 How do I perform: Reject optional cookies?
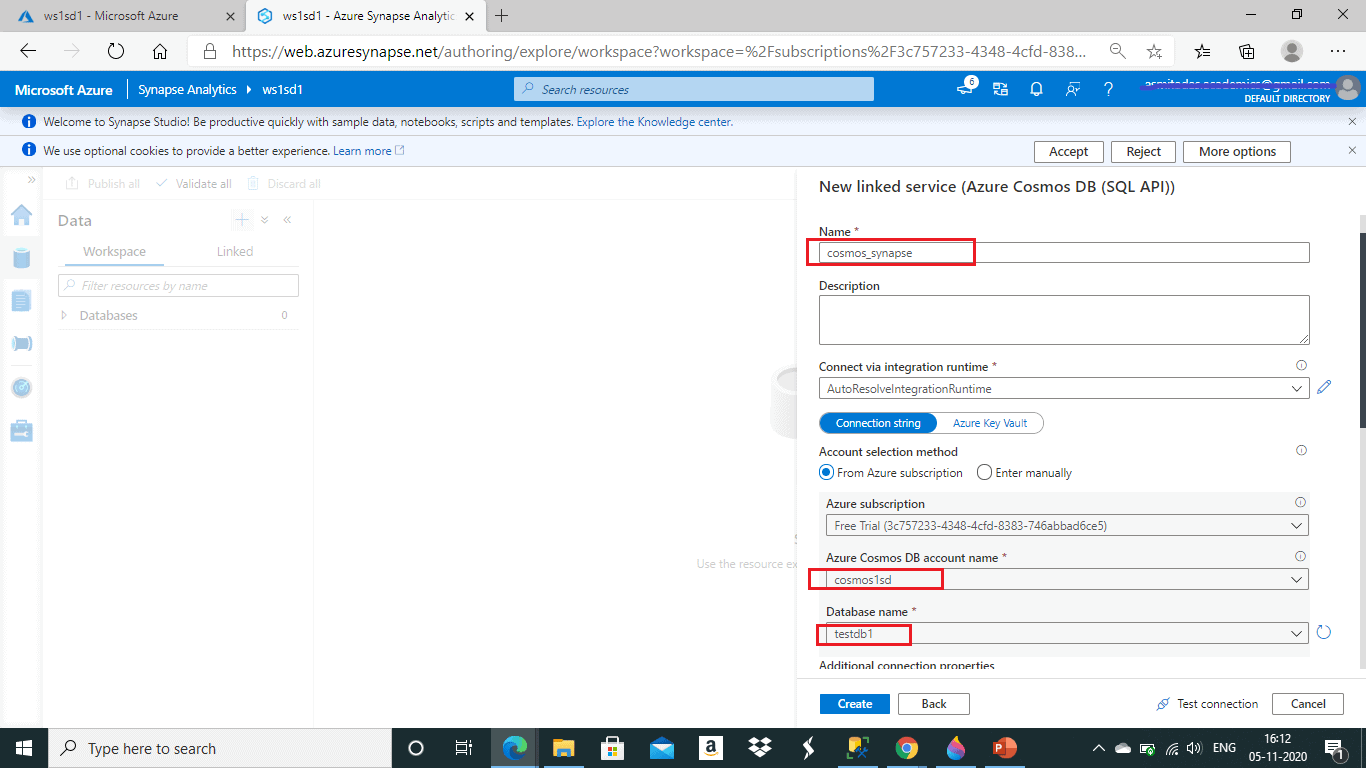point(1144,152)
